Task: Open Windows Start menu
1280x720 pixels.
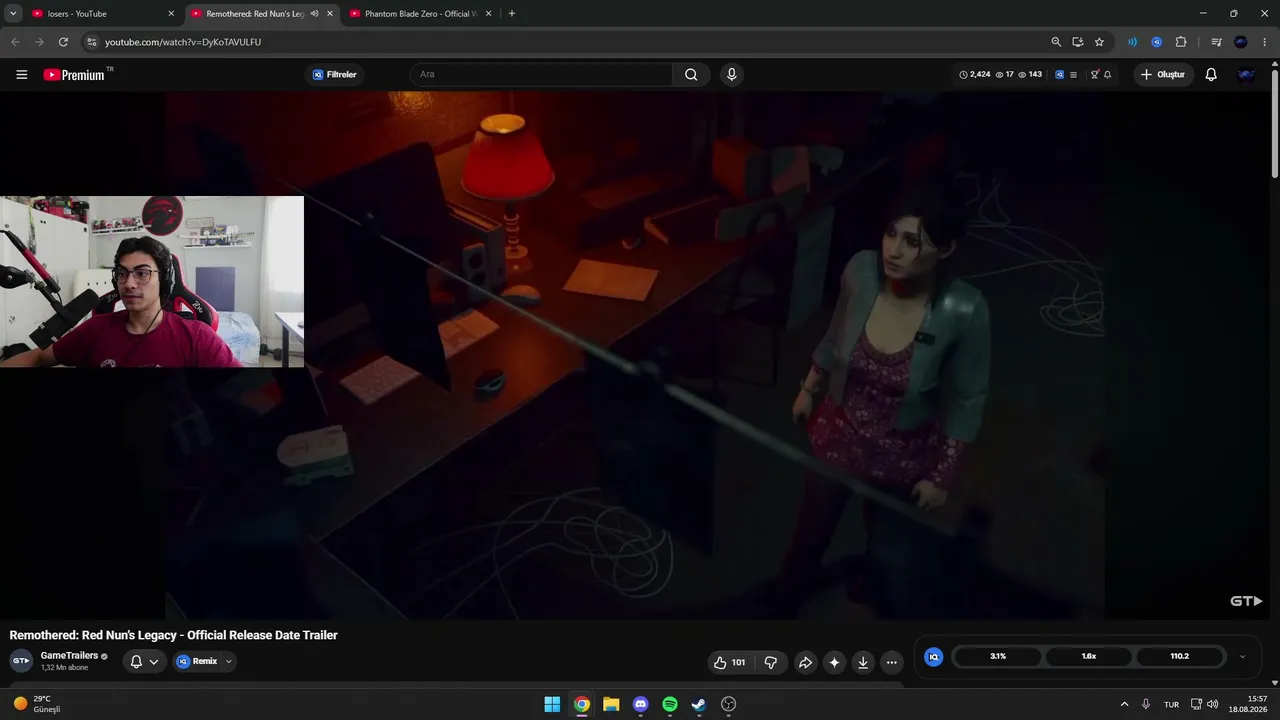Action: tap(552, 704)
